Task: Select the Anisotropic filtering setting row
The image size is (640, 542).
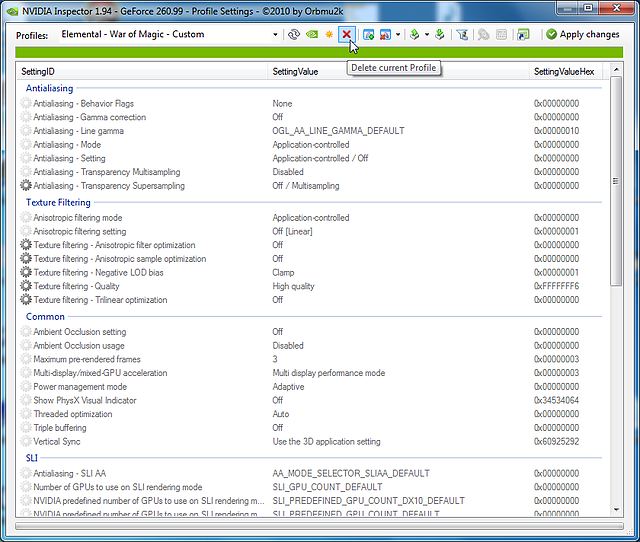Action: point(311,231)
